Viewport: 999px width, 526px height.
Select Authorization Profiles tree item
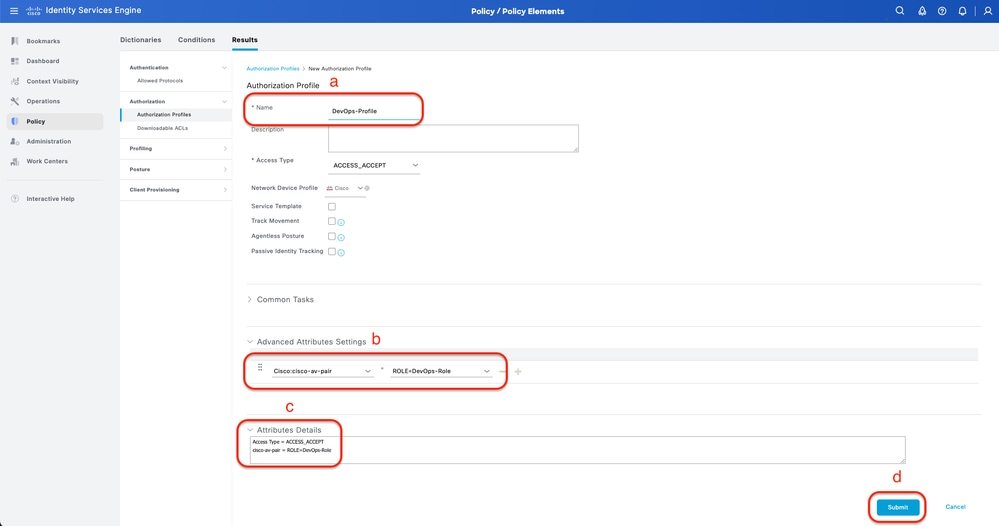point(164,115)
